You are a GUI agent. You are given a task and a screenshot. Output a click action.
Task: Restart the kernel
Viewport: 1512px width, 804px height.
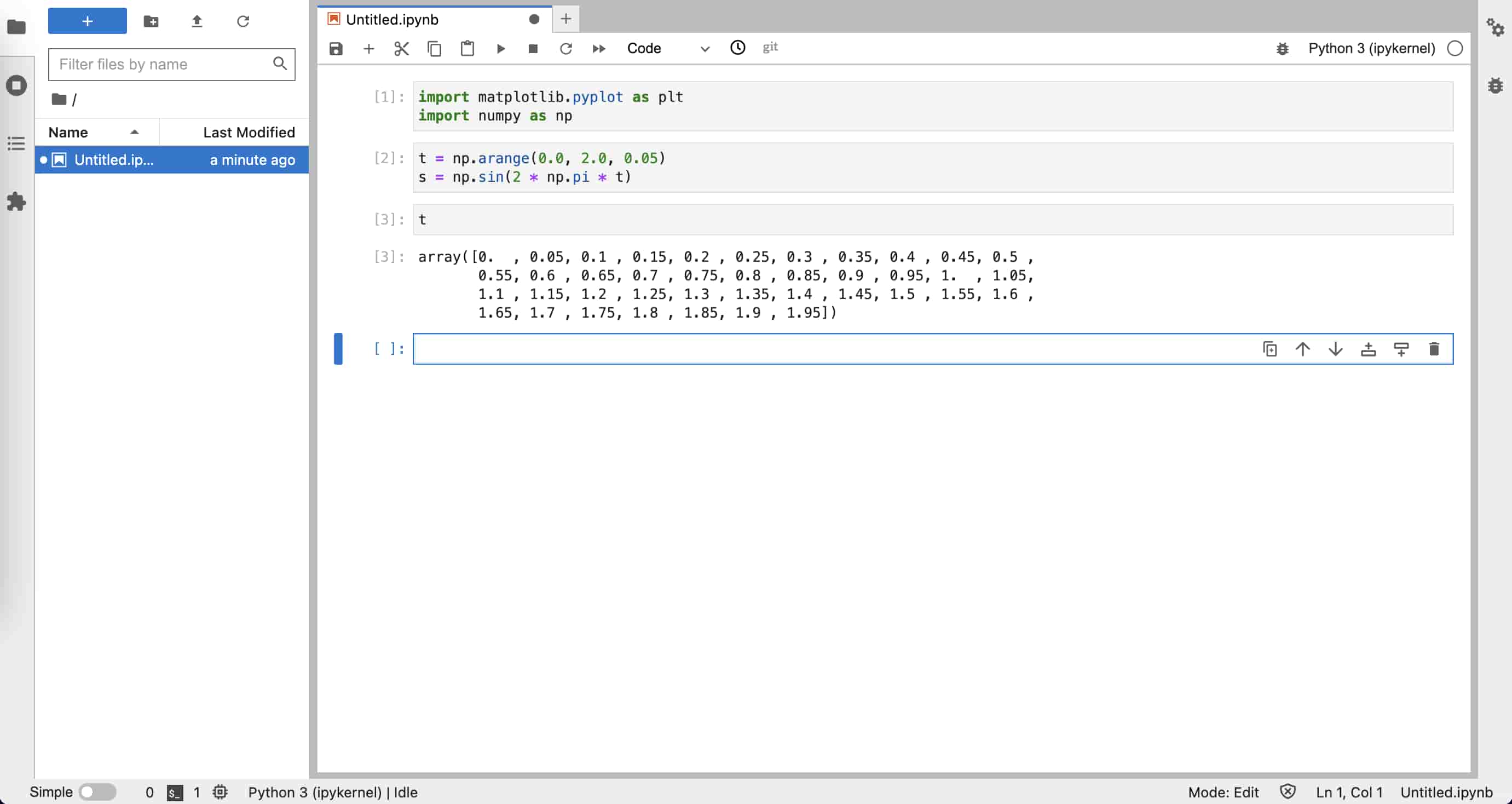566,48
